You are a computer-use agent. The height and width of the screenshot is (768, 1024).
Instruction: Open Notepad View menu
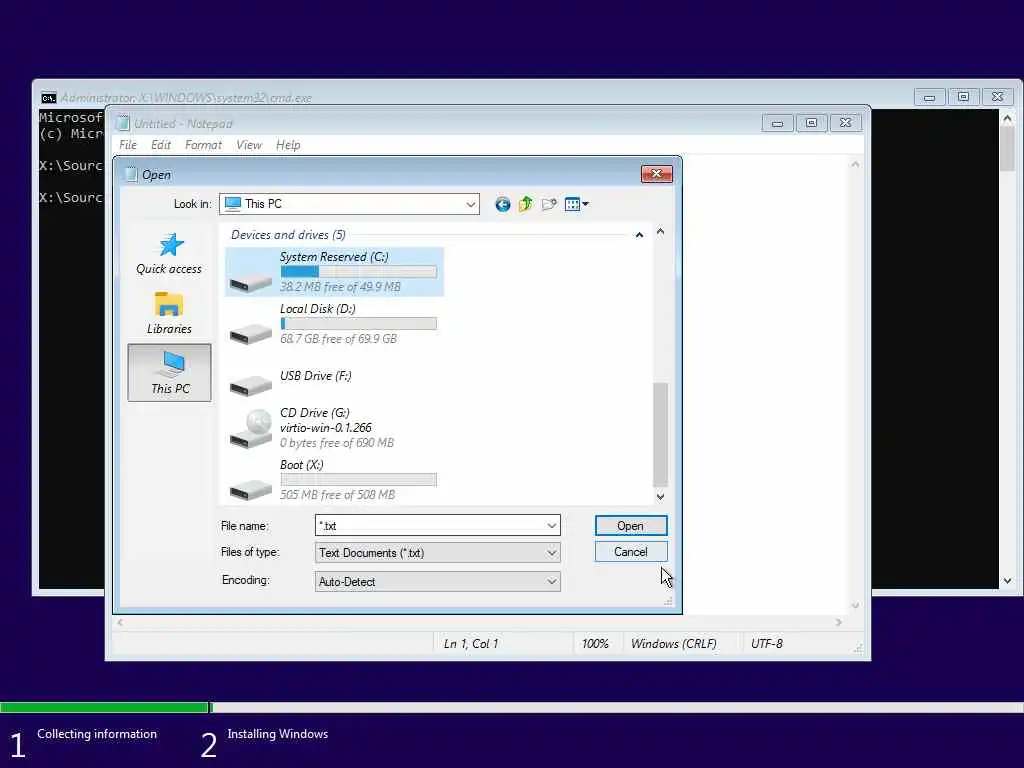[x=249, y=145]
